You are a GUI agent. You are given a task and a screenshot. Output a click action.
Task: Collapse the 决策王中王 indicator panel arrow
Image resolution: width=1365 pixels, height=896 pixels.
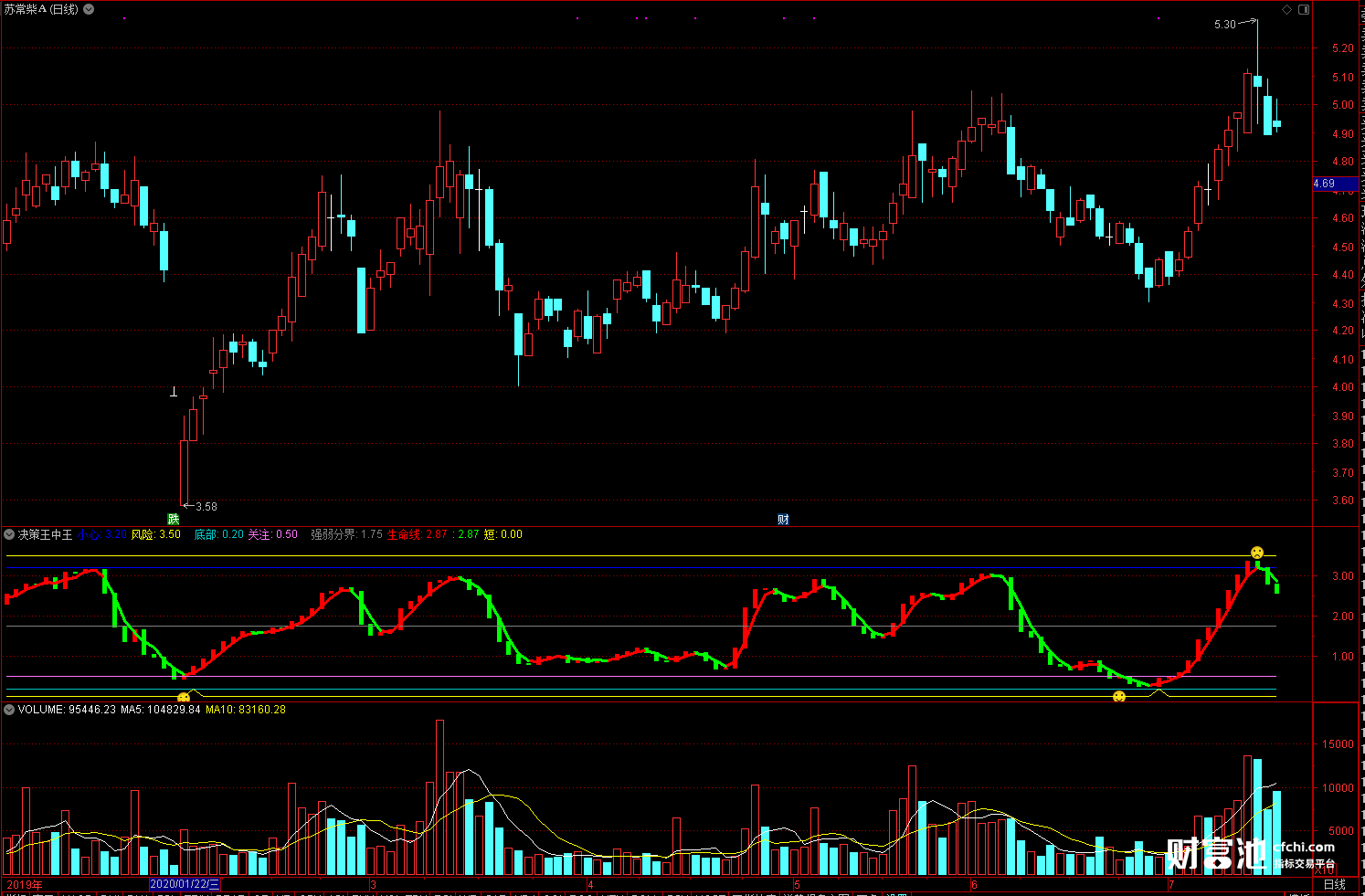click(9, 534)
